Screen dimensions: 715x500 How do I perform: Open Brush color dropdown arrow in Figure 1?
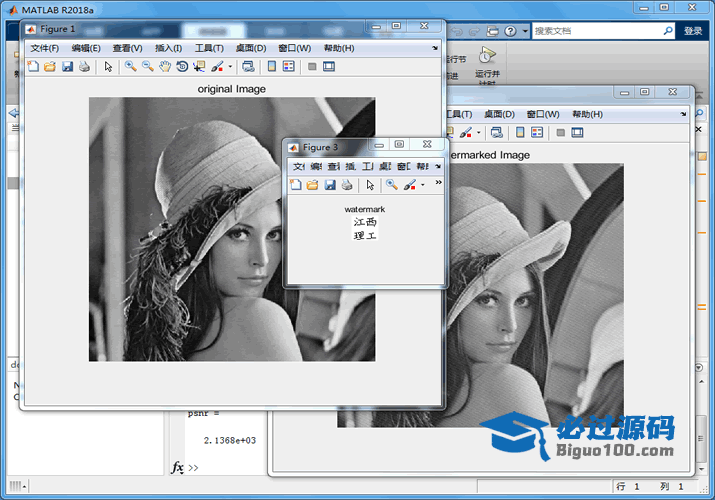coord(230,67)
